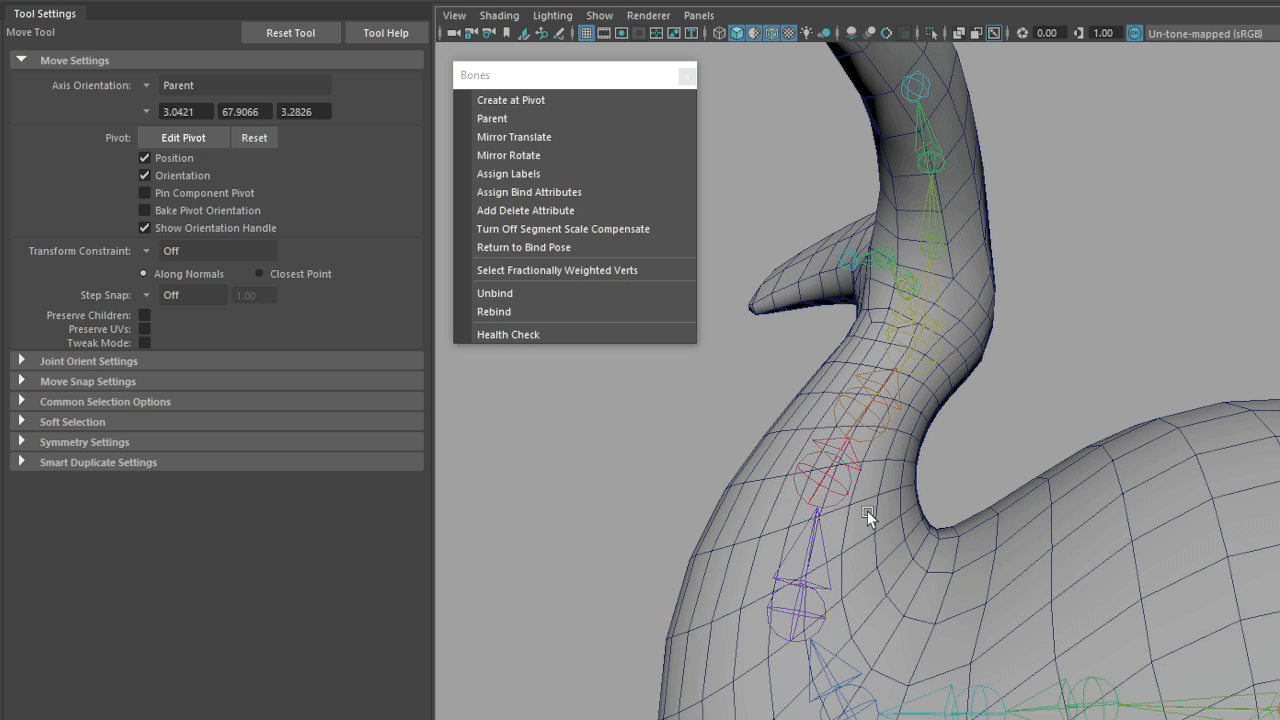Expand the Symmetry Settings section
1280x720 pixels.
[22, 441]
